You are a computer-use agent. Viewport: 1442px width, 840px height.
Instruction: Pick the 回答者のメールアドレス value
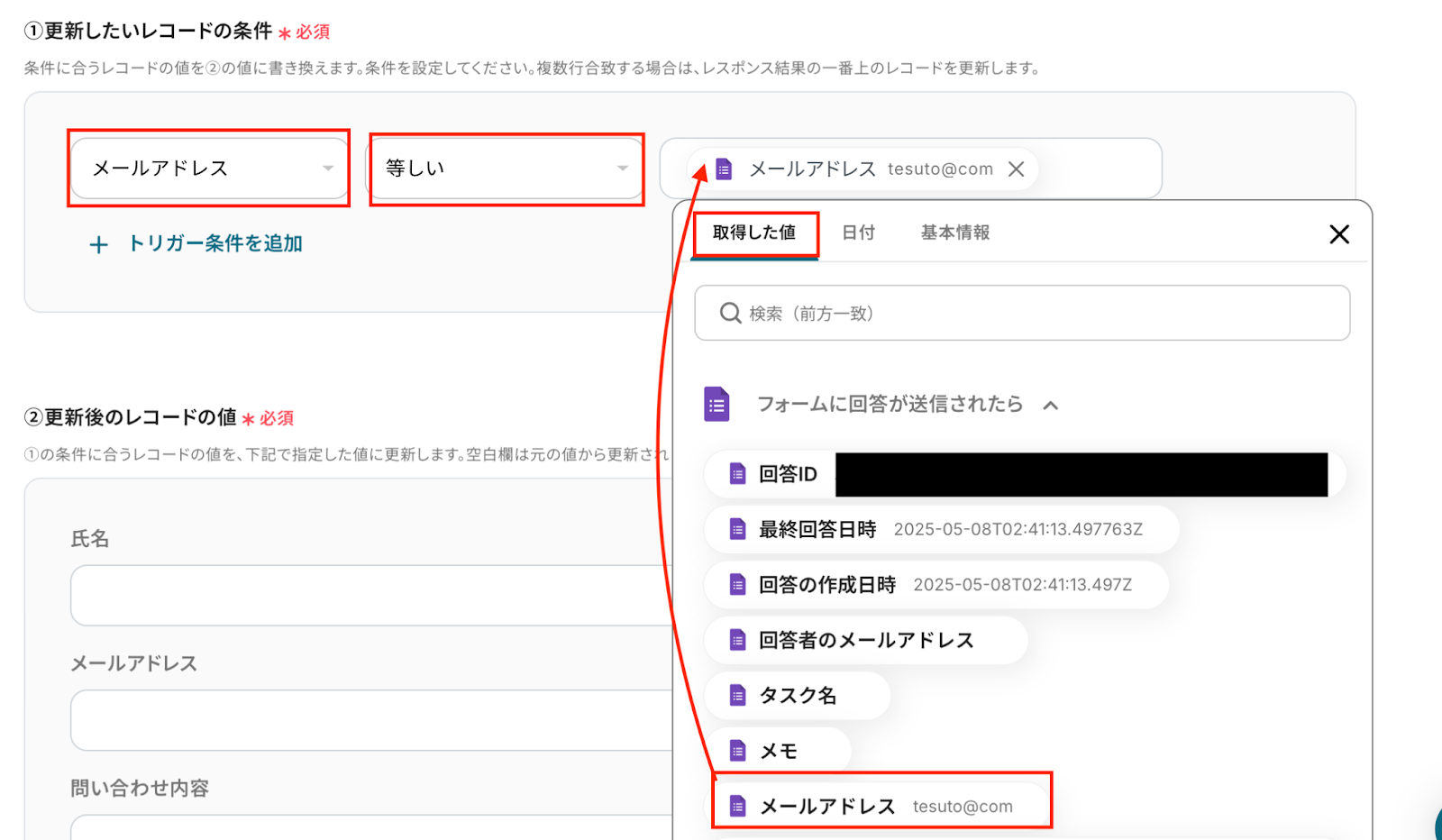click(865, 641)
